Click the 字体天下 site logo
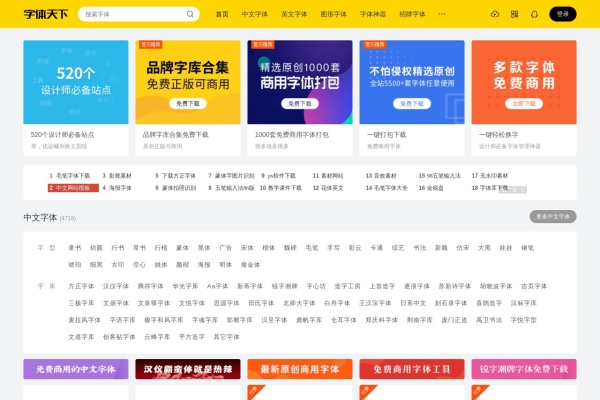Viewport: 600px width, 400px height. pyautogui.click(x=46, y=14)
